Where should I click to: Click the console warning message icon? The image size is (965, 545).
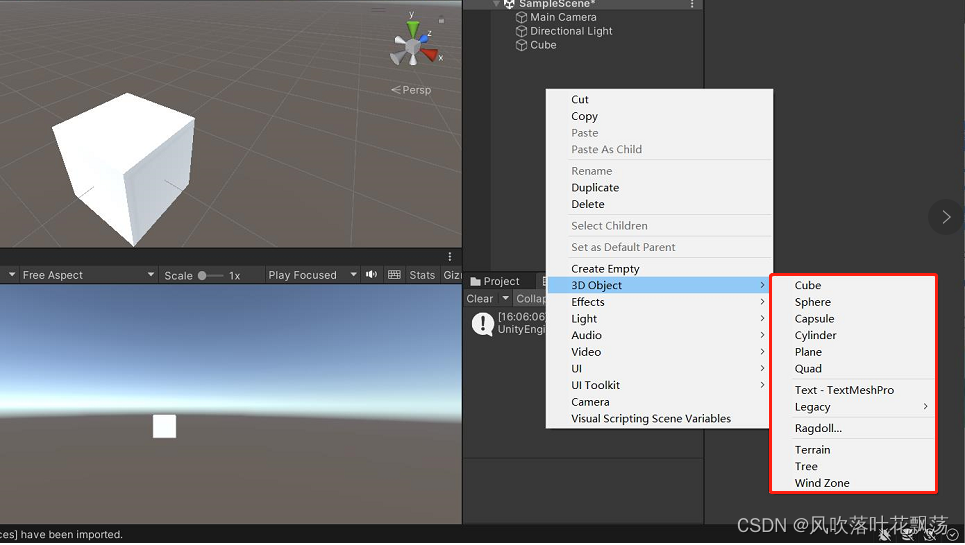coord(483,324)
